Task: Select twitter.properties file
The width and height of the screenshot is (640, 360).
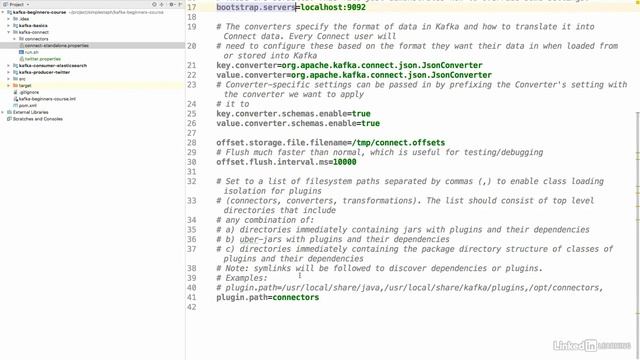Action: tap(43, 59)
